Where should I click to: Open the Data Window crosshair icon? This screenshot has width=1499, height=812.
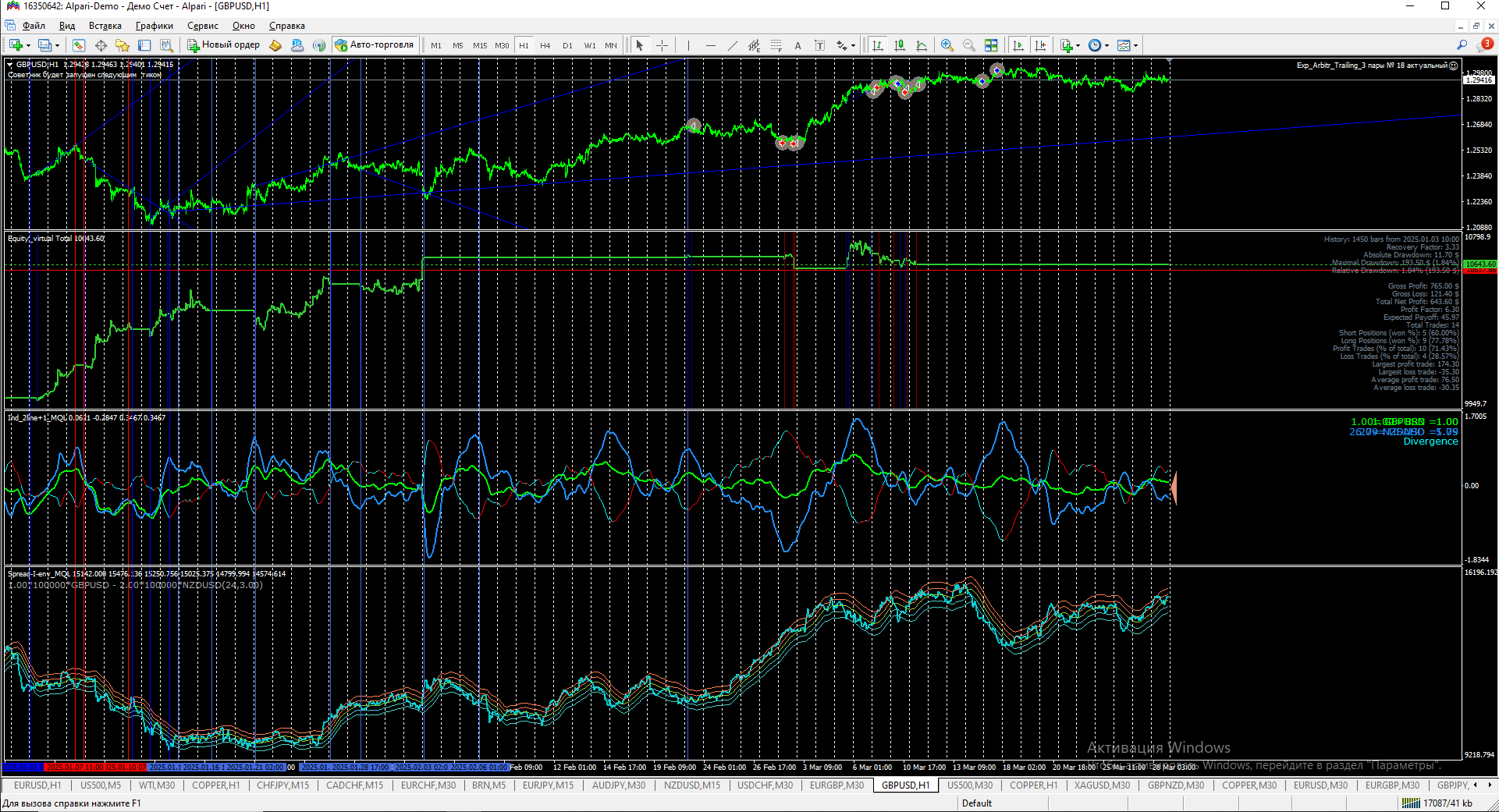click(x=101, y=45)
